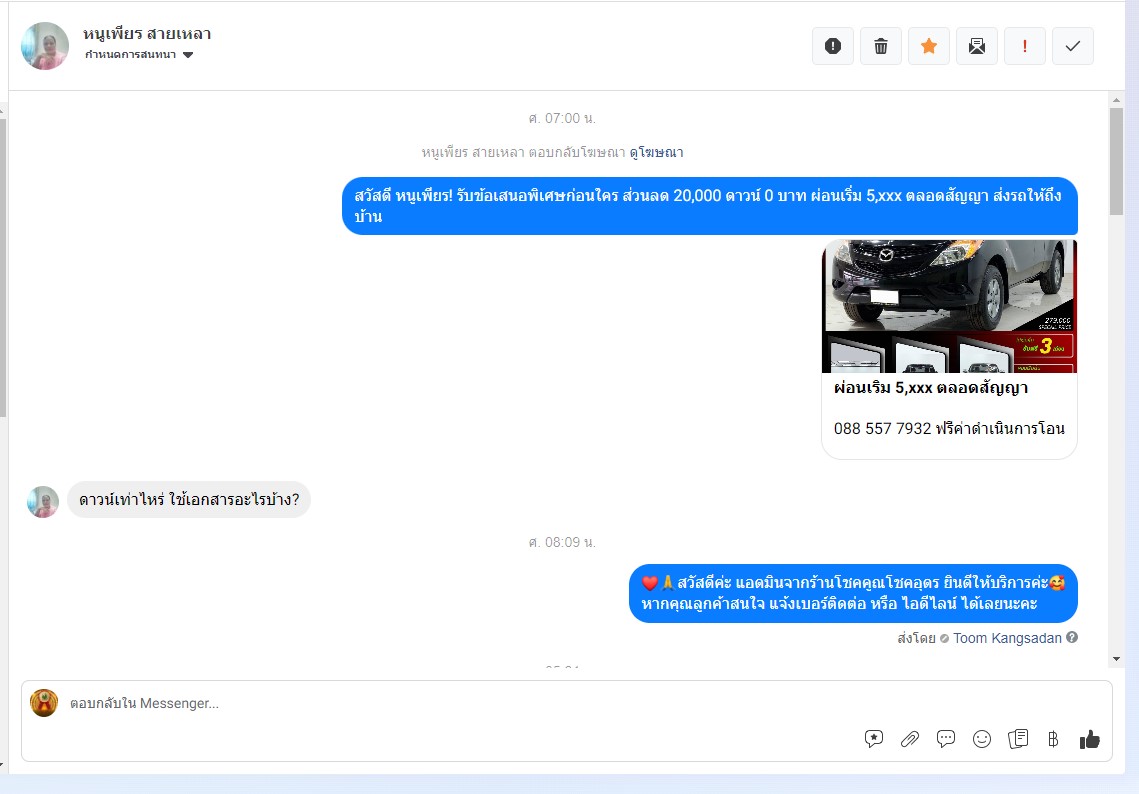The width and height of the screenshot is (1139, 794).
Task: Click help question mark next to Toom Kangsadan
Action: [x=1071, y=637]
